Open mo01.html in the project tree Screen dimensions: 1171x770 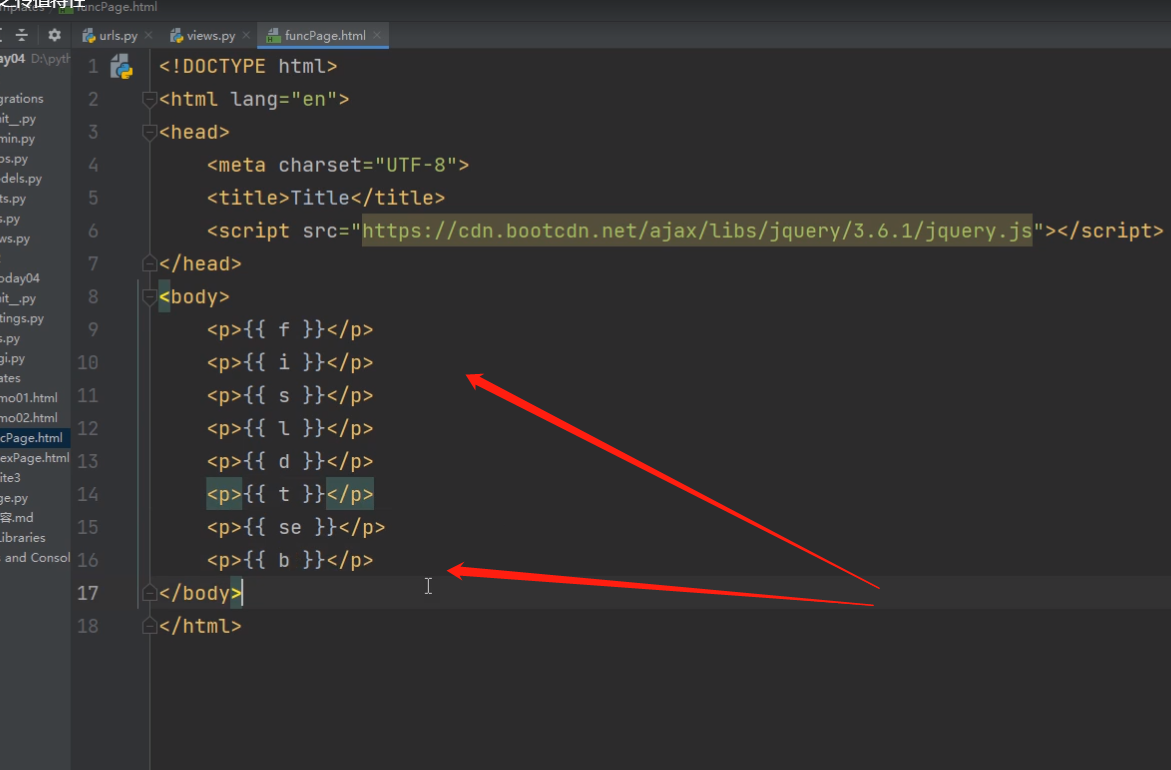pos(28,398)
